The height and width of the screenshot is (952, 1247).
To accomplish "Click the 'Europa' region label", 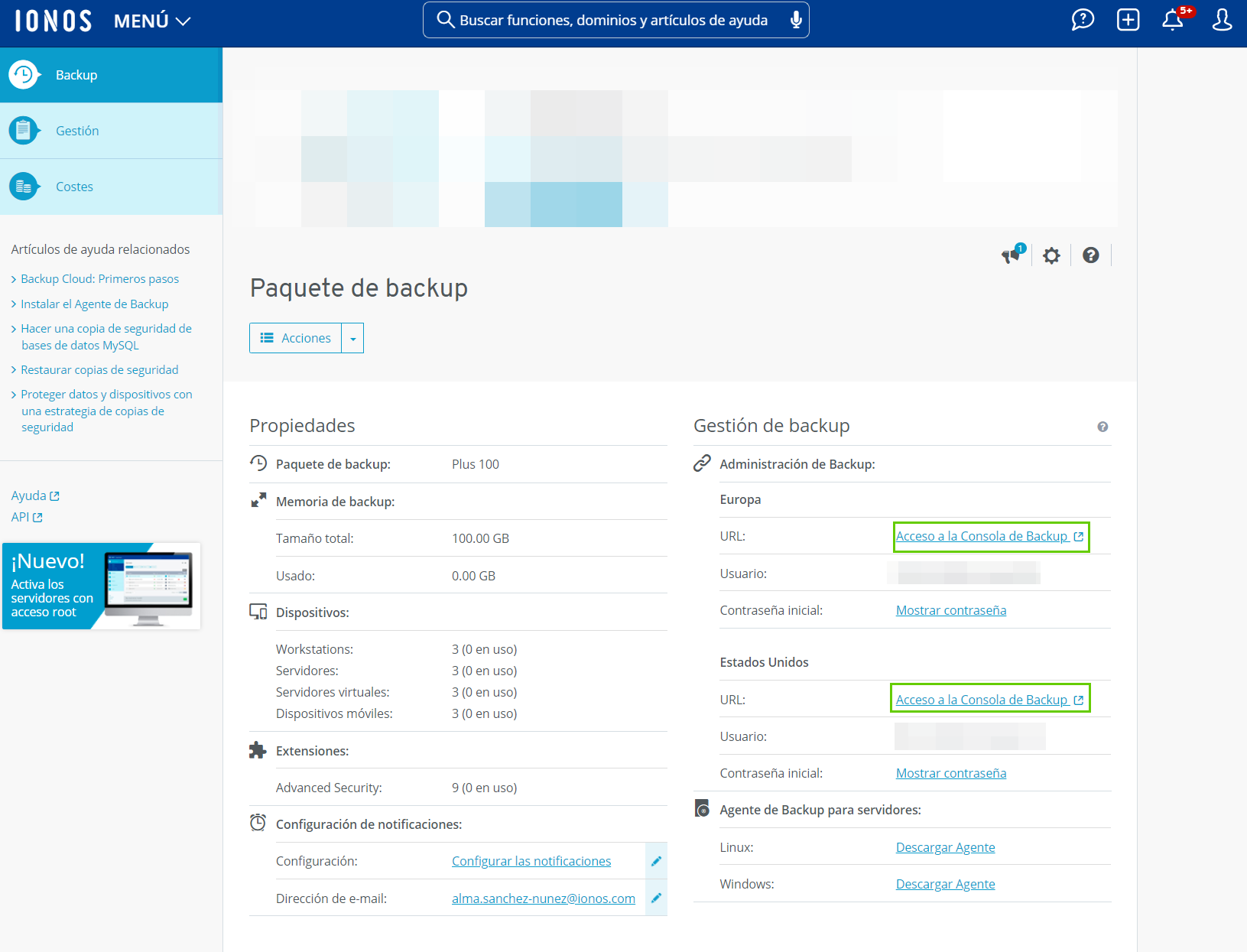I will pyautogui.click(x=741, y=499).
